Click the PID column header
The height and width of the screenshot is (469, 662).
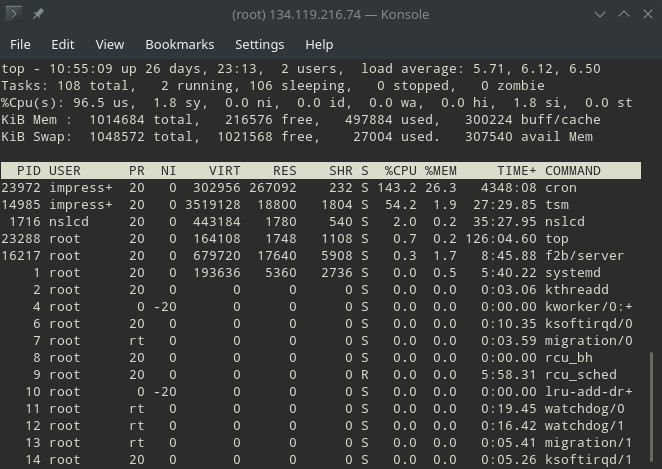[x=29, y=171]
